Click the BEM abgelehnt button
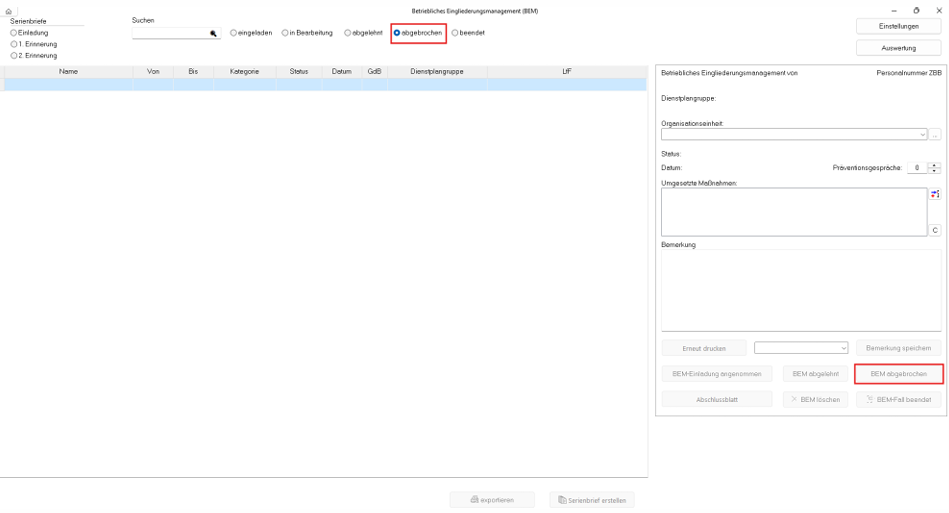Screen dimensions: 949x513 [815, 374]
